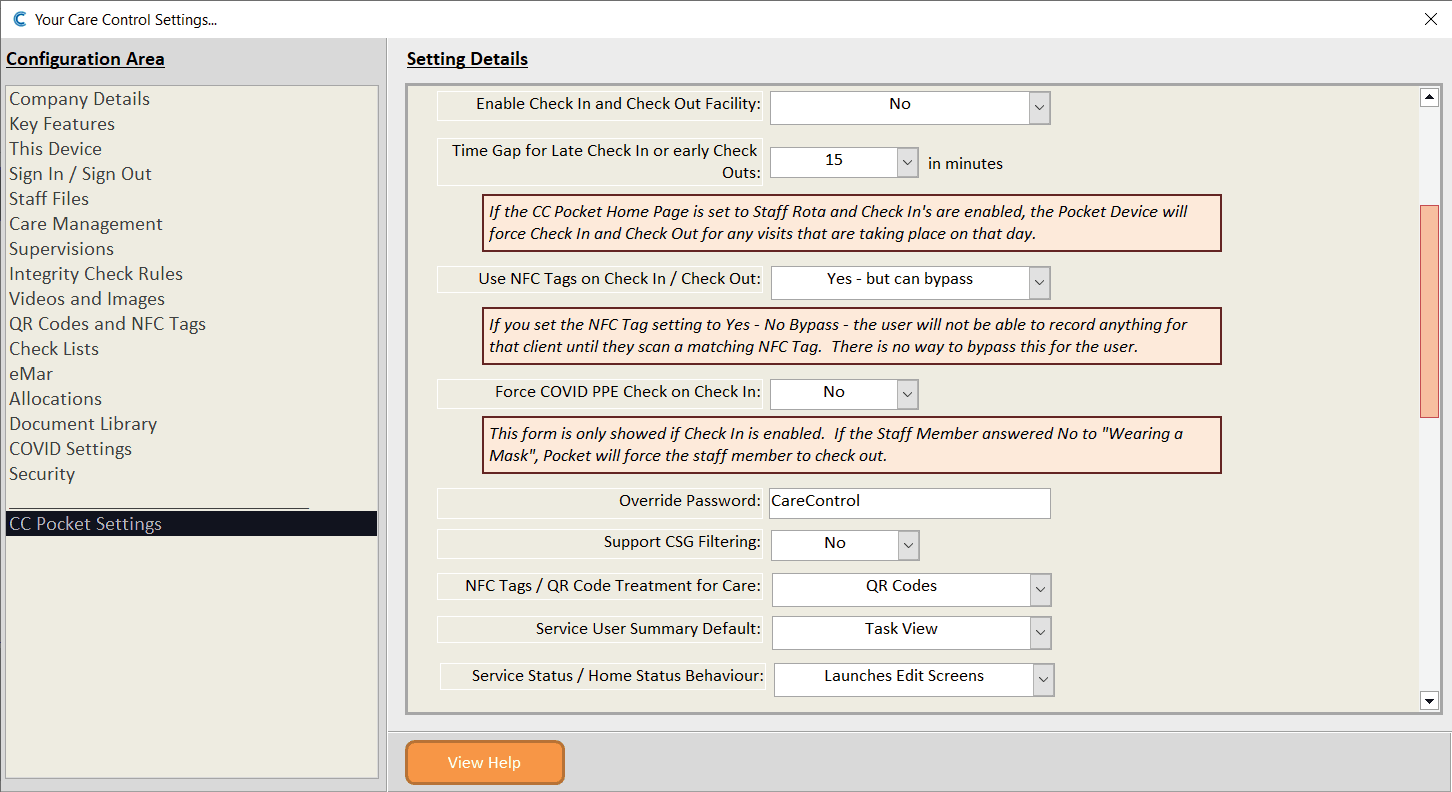The image size is (1452, 792).
Task: Click the note about NFC Tag No Bypass
Action: point(852,336)
